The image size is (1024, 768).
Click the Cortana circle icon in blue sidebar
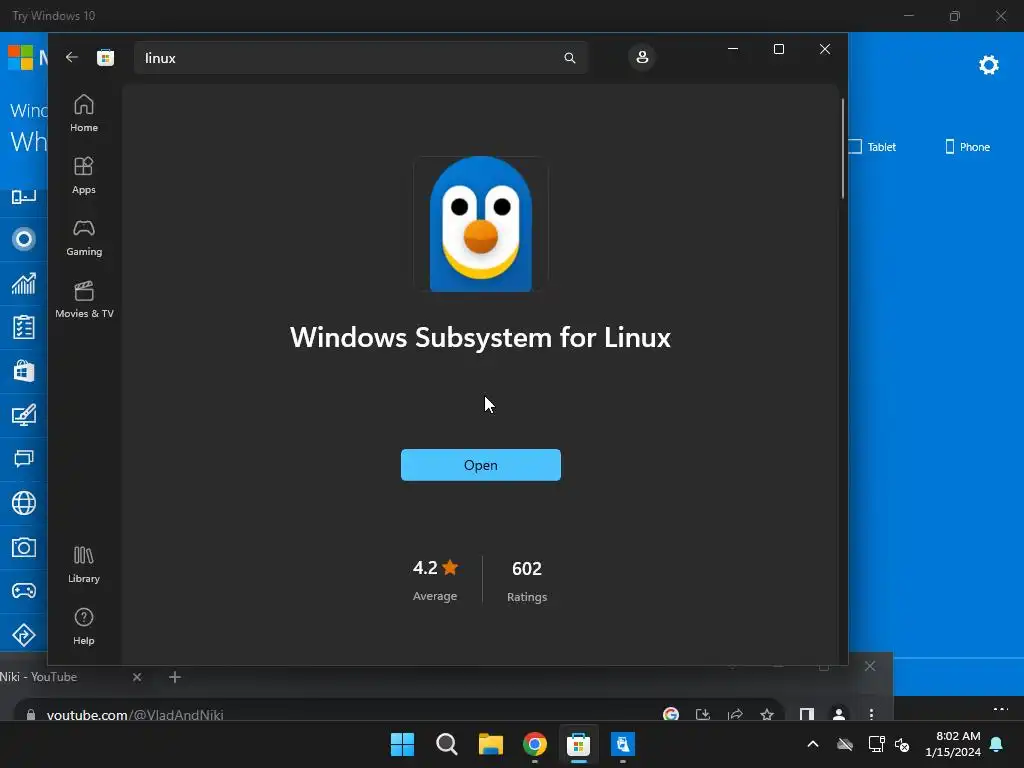click(x=24, y=239)
